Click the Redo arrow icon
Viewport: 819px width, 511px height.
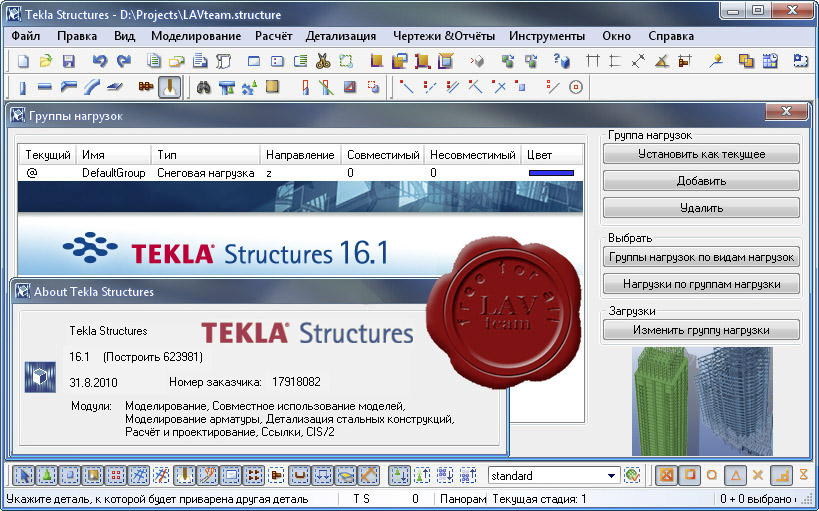coord(123,62)
